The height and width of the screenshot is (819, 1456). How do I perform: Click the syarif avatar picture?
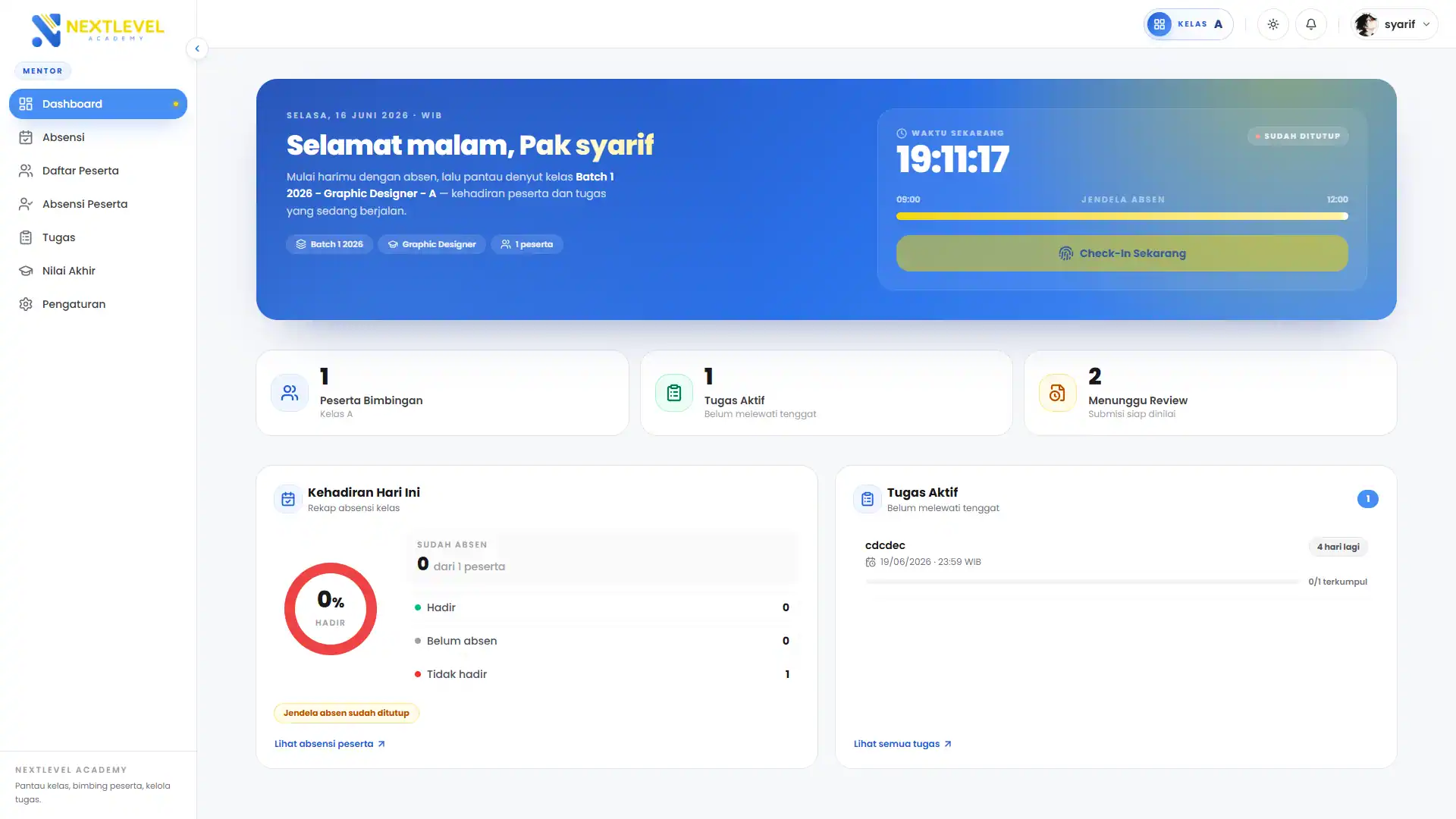click(1367, 24)
